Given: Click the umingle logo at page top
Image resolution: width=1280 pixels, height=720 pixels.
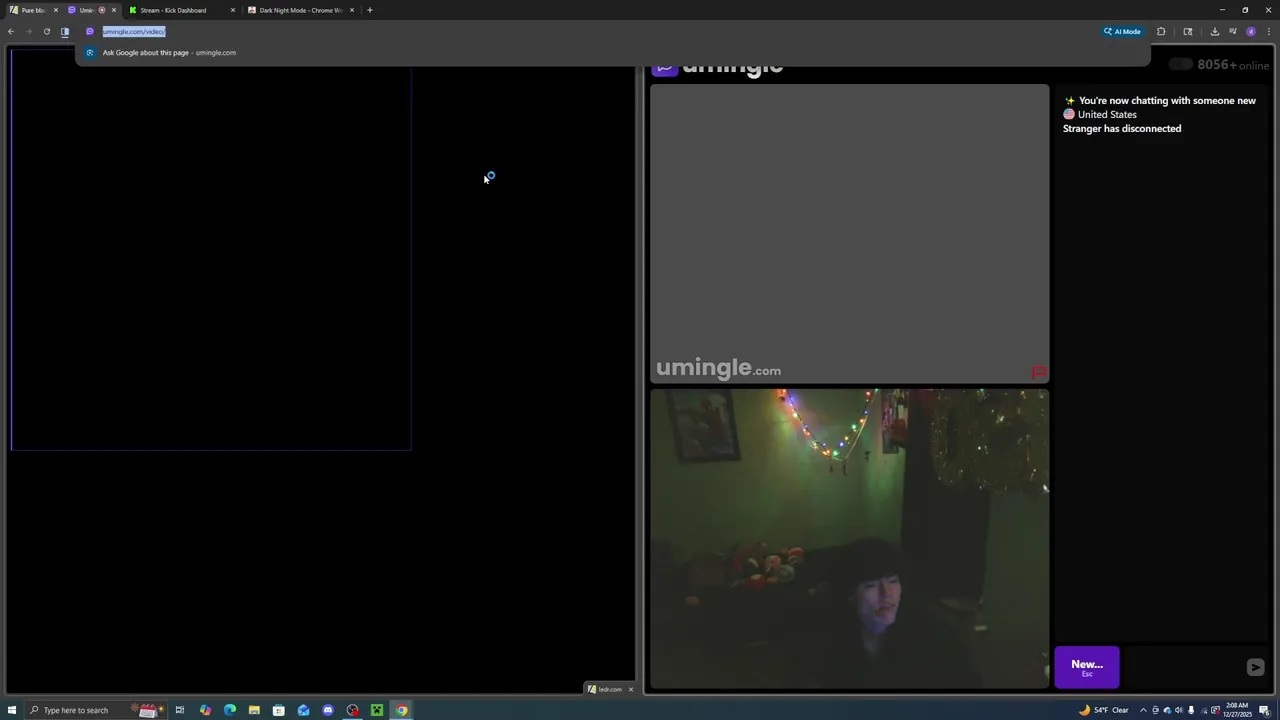Looking at the screenshot, I should [718, 67].
